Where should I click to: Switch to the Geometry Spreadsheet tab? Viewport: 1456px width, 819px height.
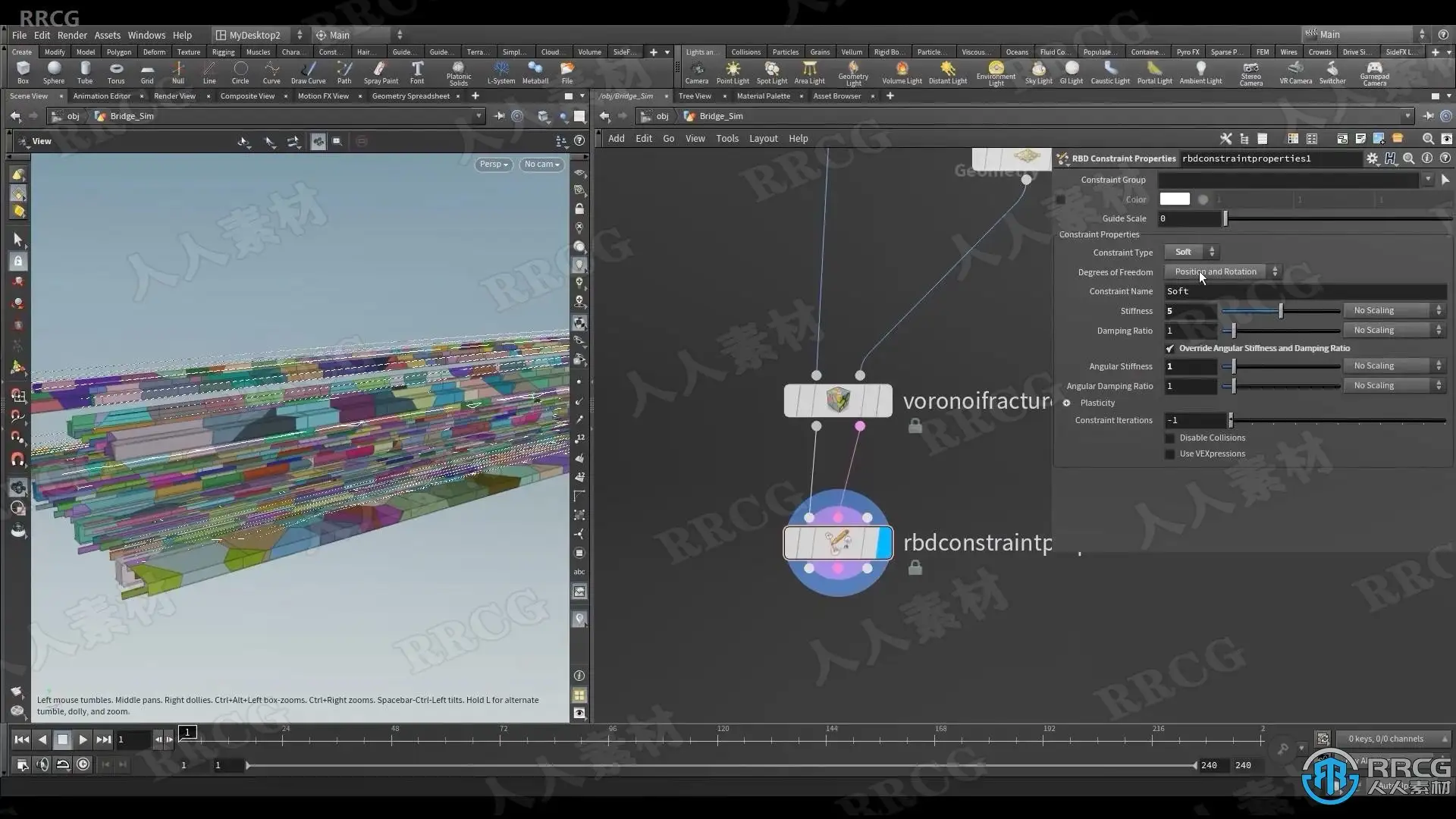pos(410,96)
